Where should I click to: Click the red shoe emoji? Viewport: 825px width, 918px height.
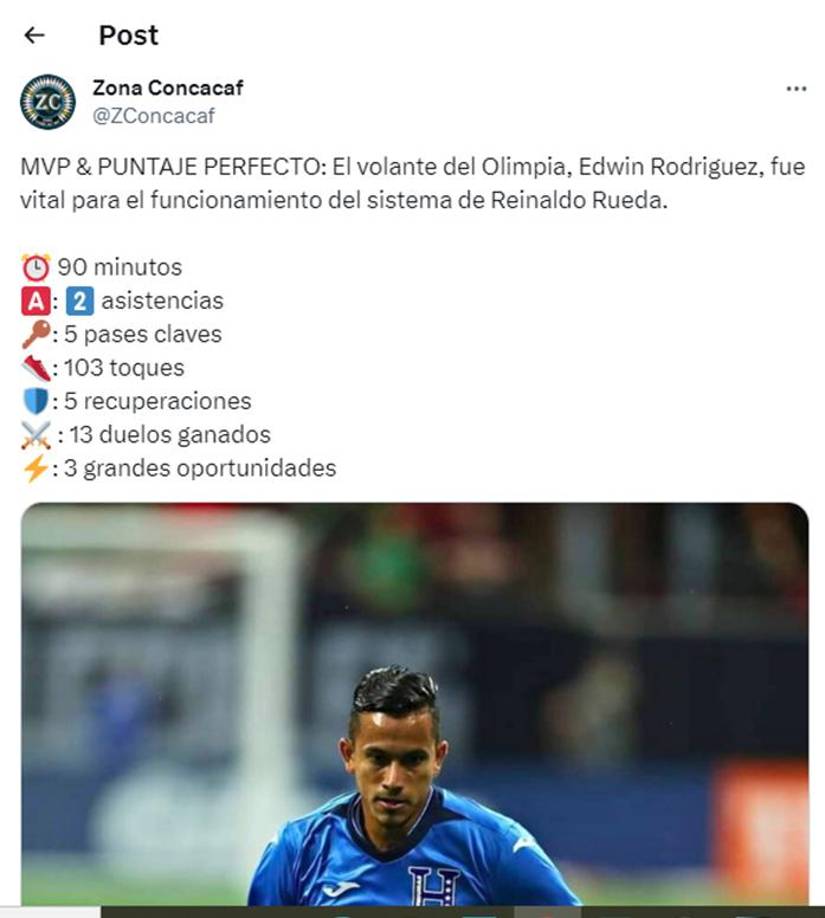pyautogui.click(x=36, y=368)
